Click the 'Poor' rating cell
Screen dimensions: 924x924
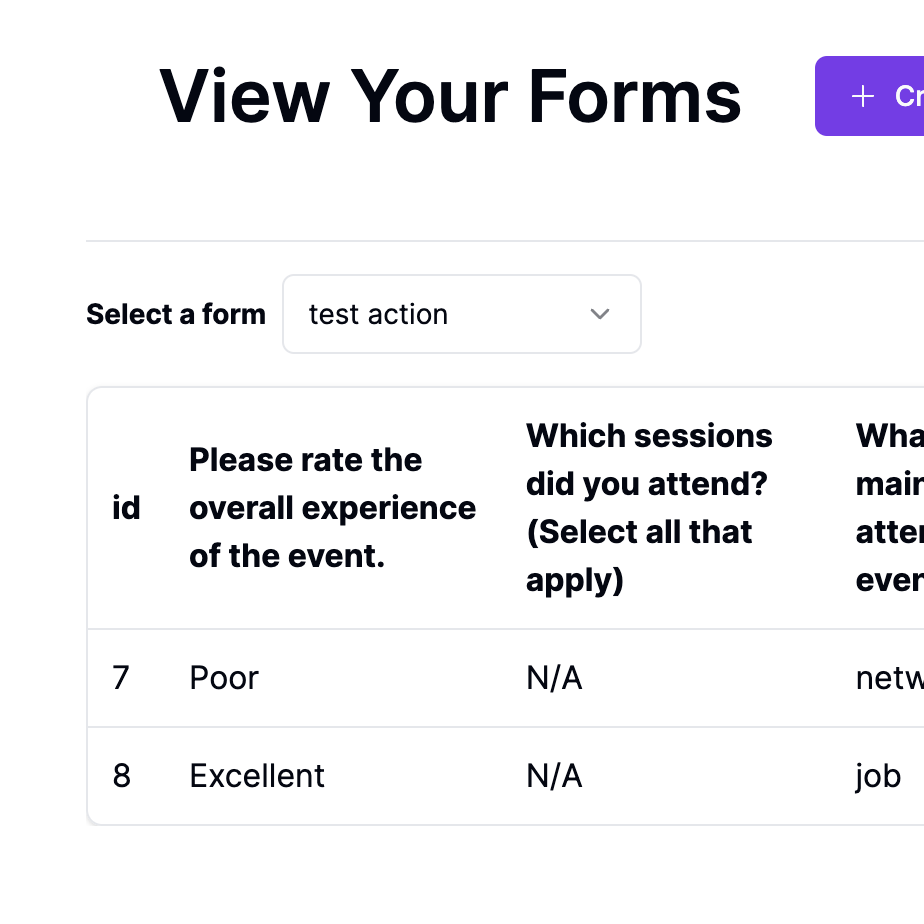click(223, 677)
